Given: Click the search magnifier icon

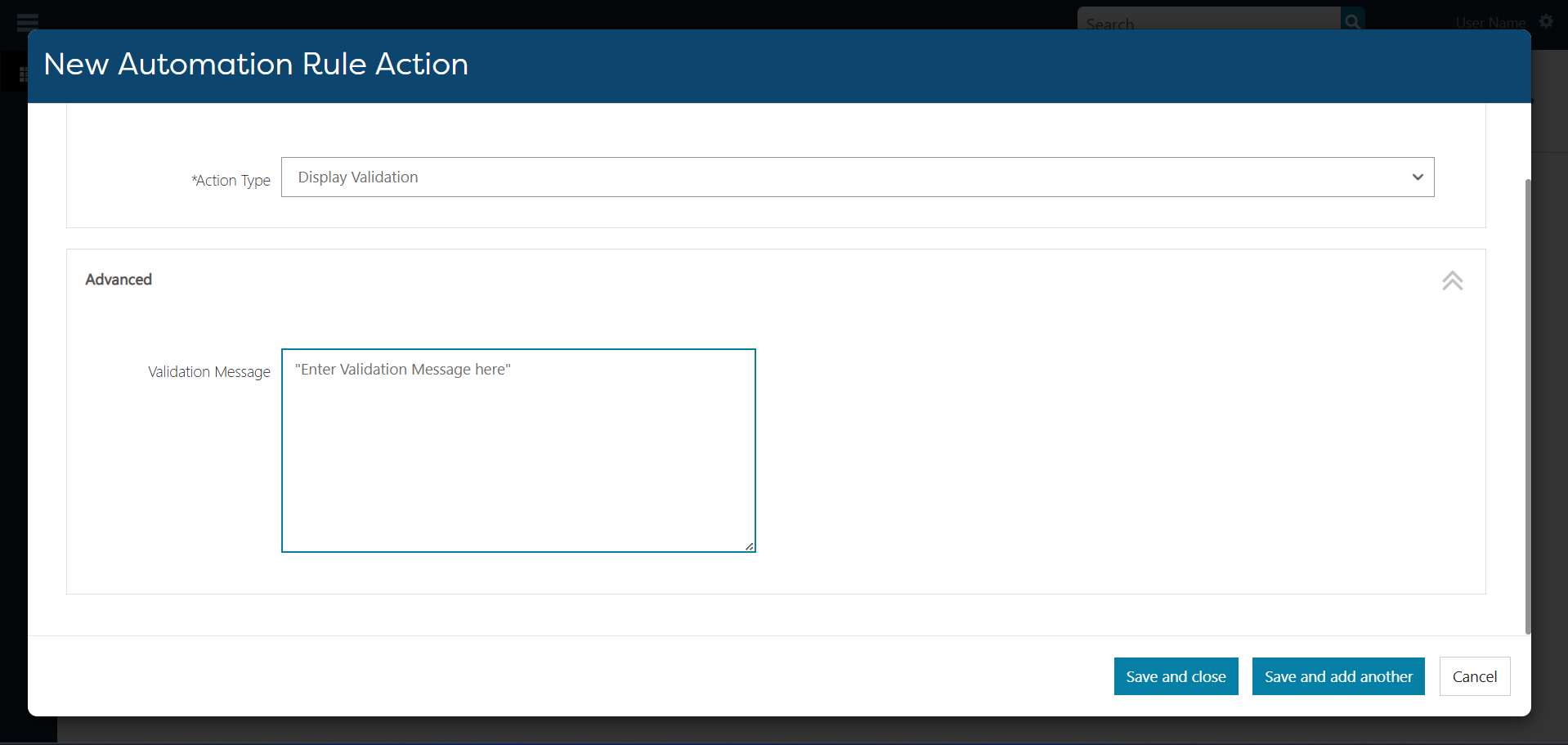Looking at the screenshot, I should pyautogui.click(x=1353, y=20).
